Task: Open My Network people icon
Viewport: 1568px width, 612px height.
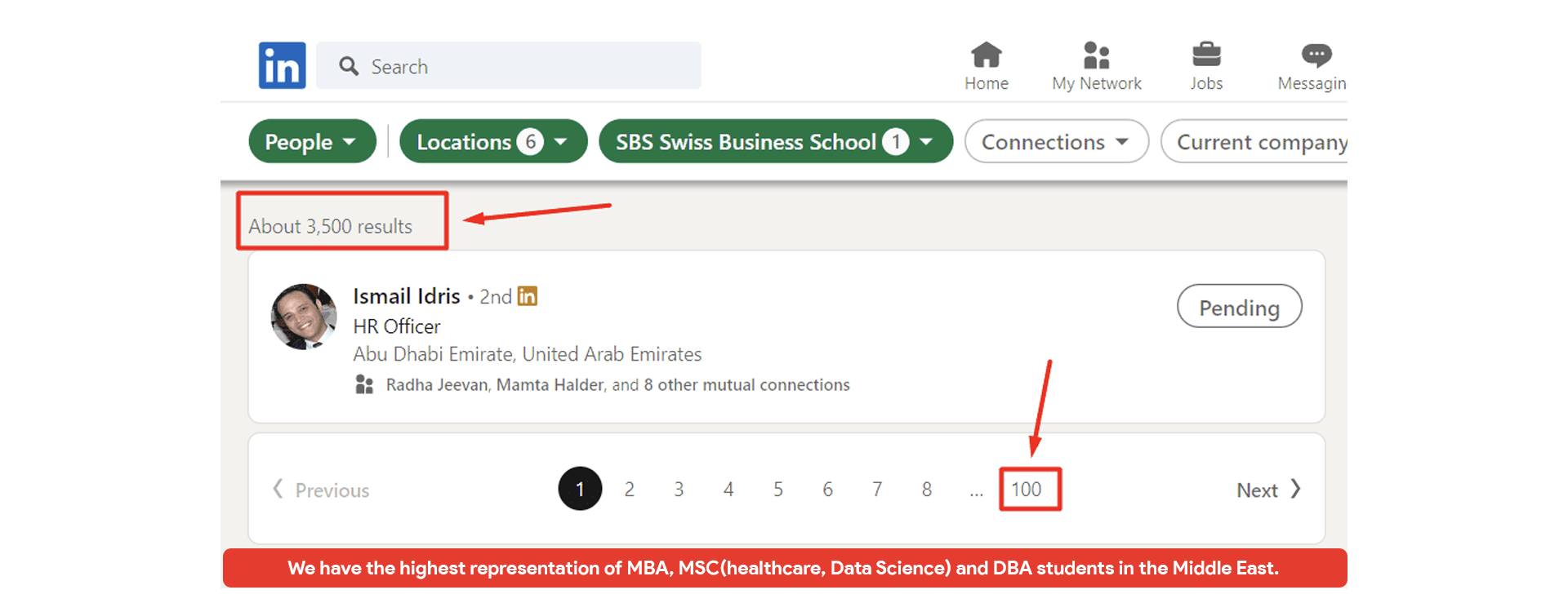Action: click(1096, 55)
